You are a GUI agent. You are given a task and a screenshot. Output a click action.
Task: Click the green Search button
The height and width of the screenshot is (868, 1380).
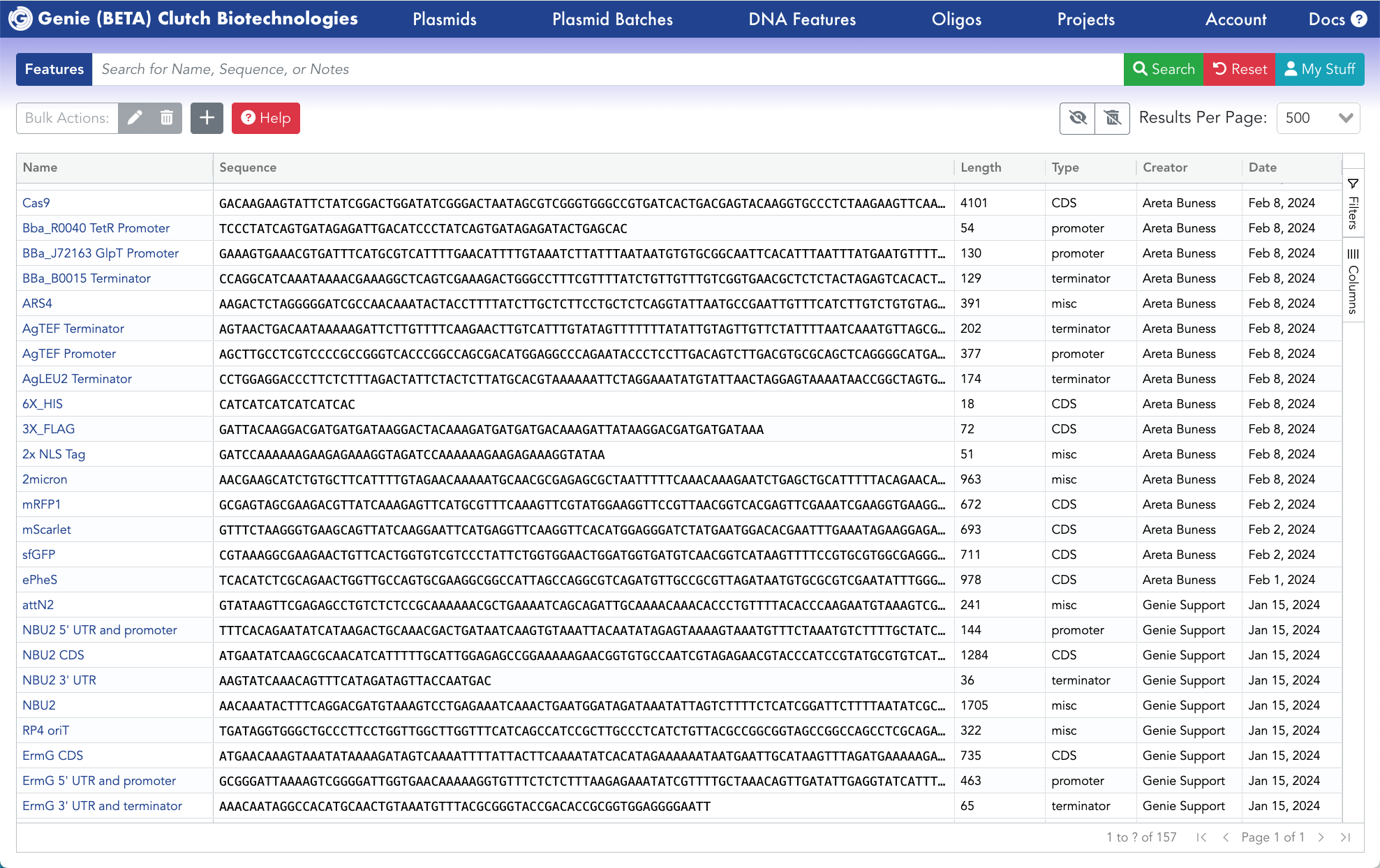click(x=1164, y=69)
